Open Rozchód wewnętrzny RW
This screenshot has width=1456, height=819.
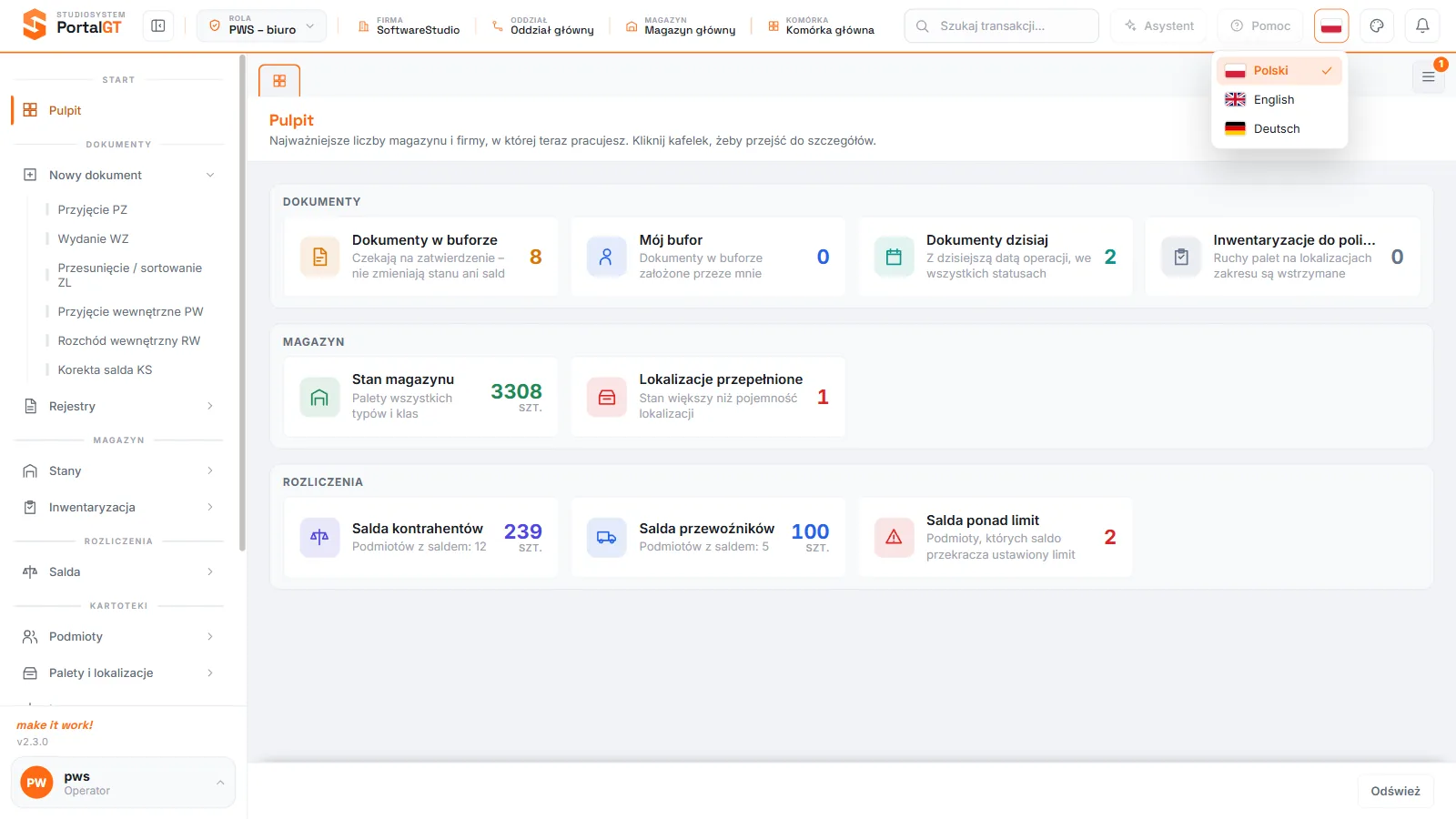(x=129, y=340)
